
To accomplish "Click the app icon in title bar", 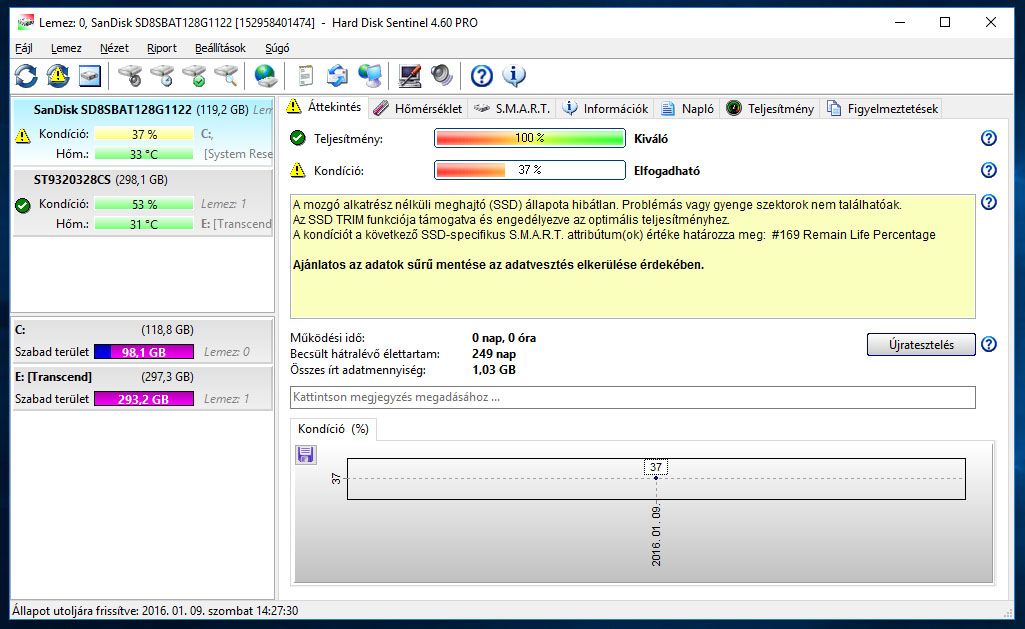I will [x=25, y=22].
